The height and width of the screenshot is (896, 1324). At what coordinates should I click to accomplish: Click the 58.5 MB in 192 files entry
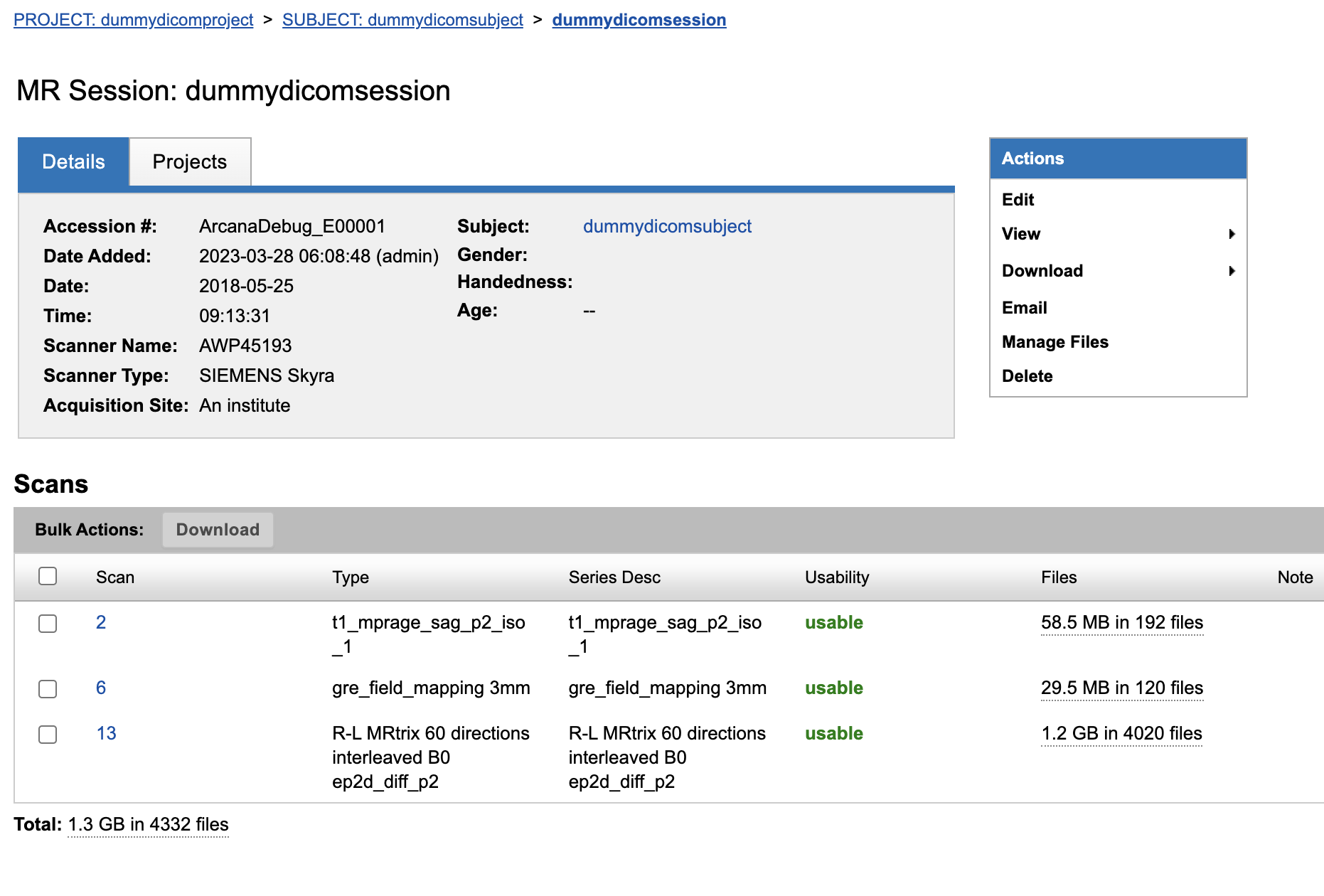tap(1122, 622)
